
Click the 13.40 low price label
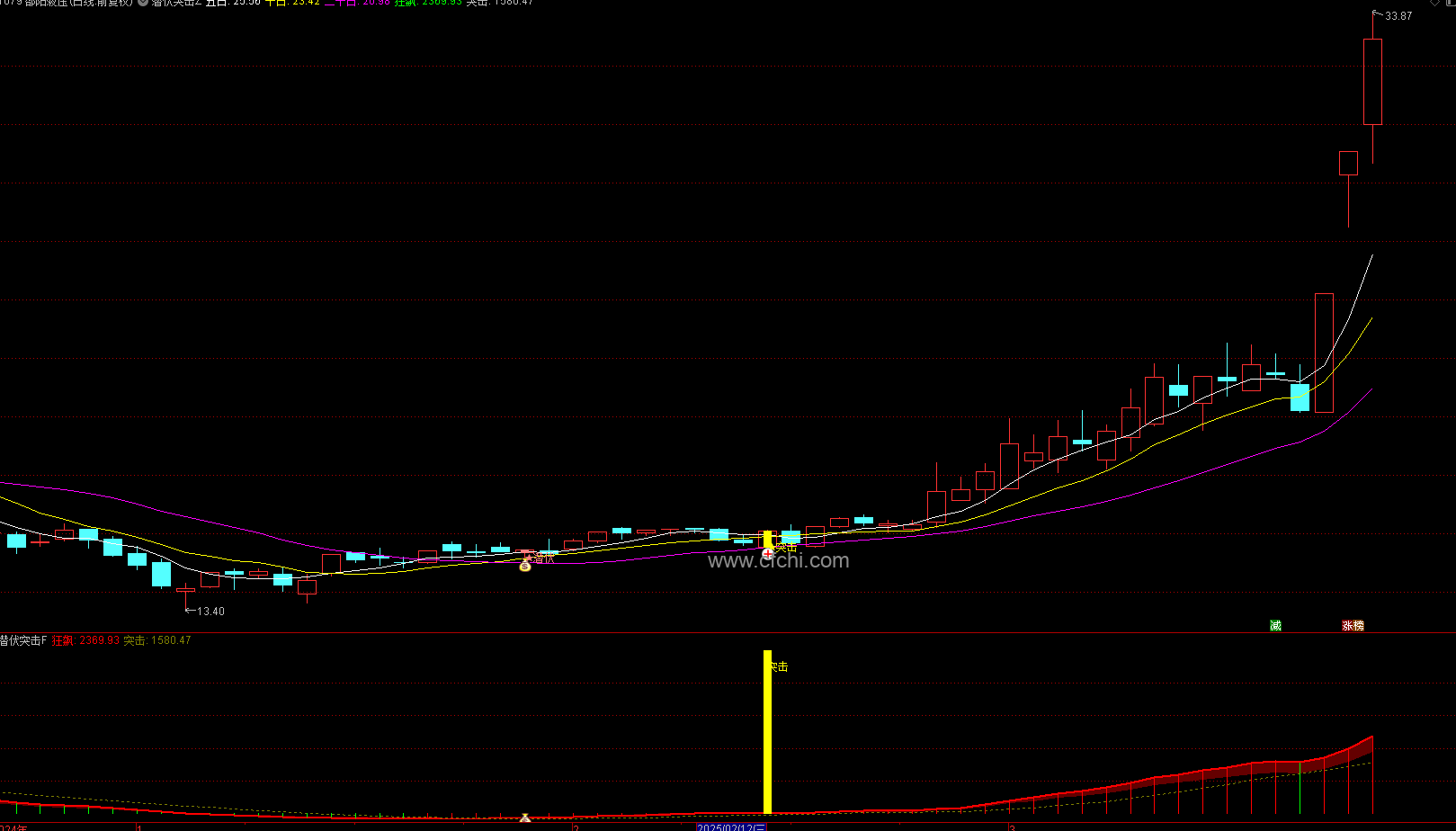click(210, 612)
